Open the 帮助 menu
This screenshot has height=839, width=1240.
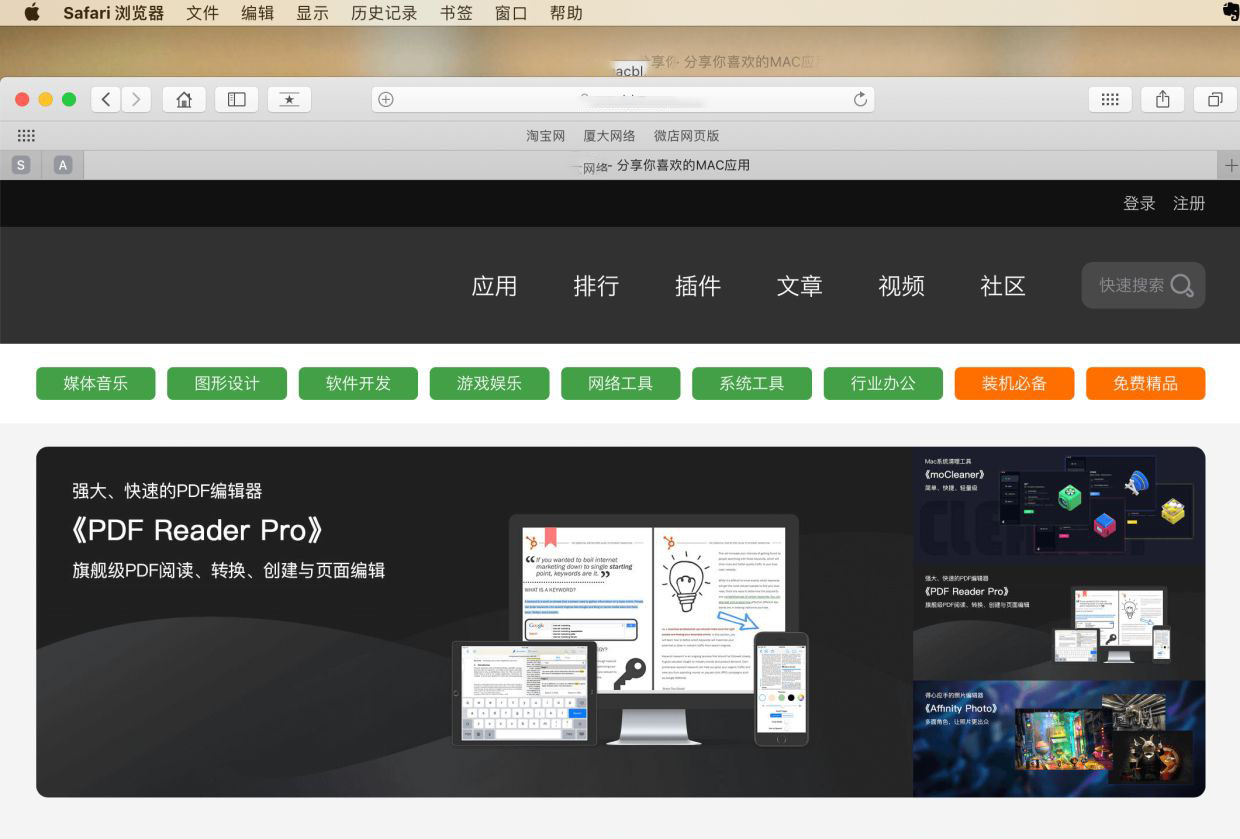(566, 13)
